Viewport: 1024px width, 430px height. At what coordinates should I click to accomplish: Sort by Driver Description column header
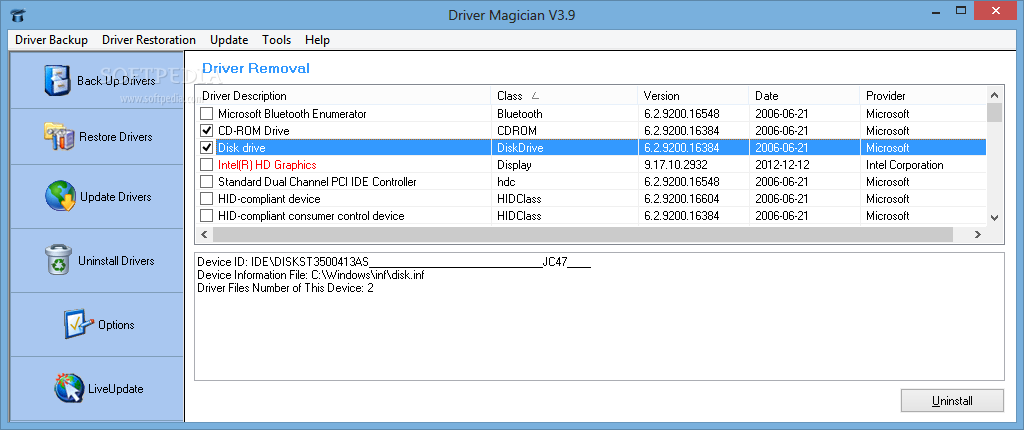pos(343,95)
